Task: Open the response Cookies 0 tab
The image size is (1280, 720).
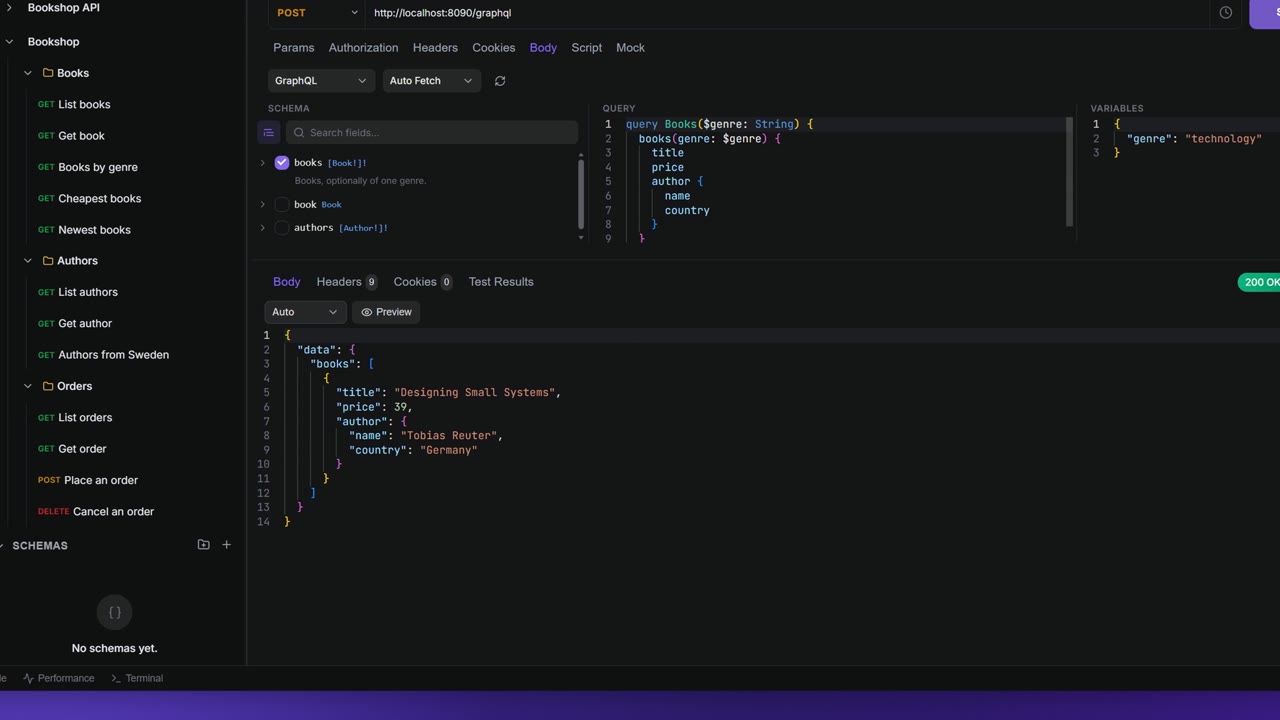Action: [x=423, y=282]
